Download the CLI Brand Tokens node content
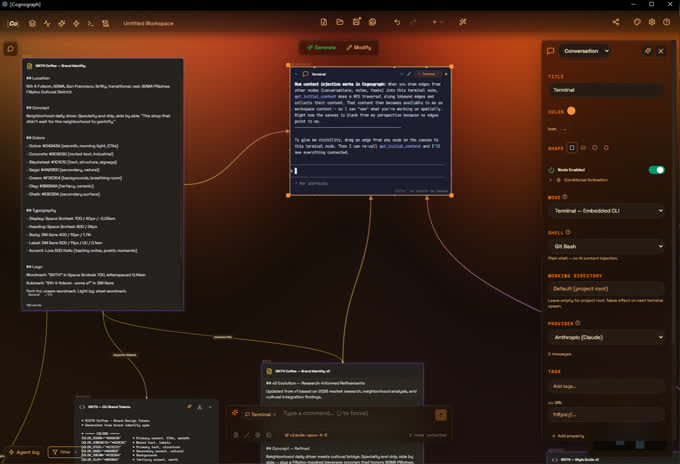Viewport: 680px width, 464px height. (x=199, y=407)
